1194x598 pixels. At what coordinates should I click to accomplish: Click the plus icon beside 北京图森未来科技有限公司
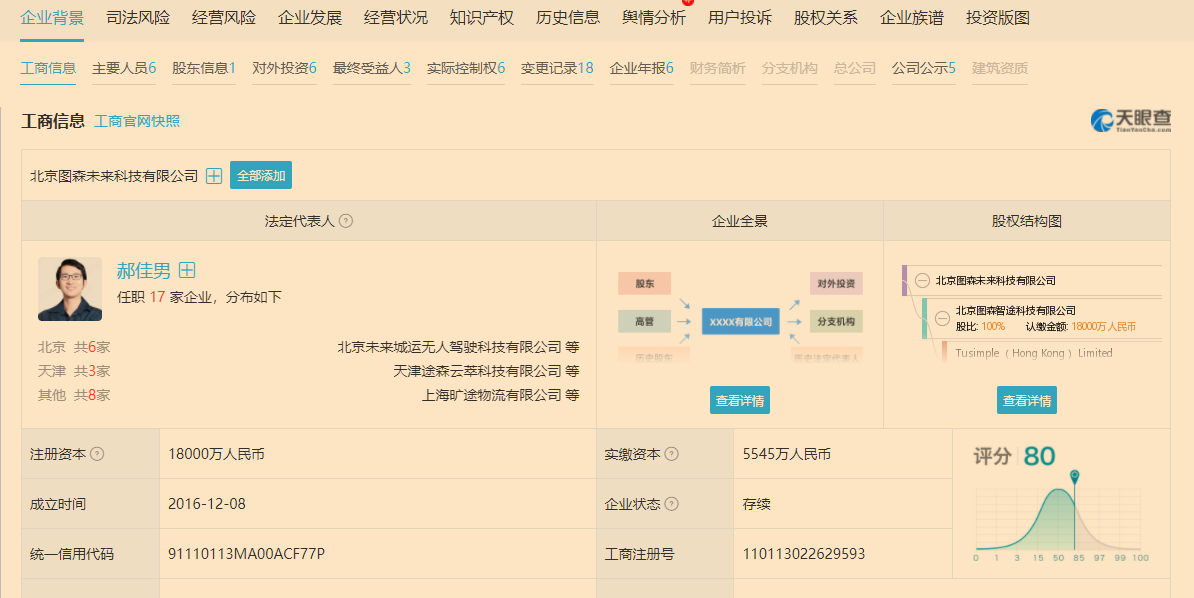pos(214,176)
